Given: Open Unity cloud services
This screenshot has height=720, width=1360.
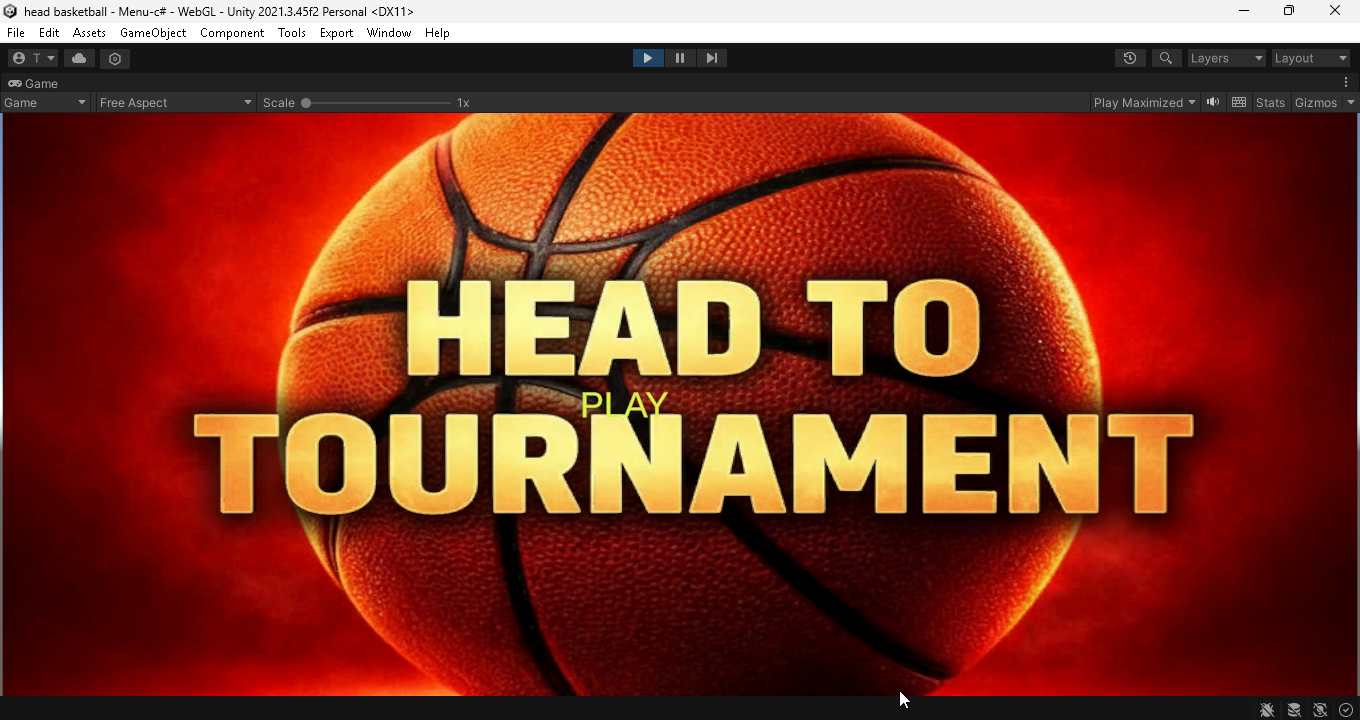Looking at the screenshot, I should pos(79,58).
